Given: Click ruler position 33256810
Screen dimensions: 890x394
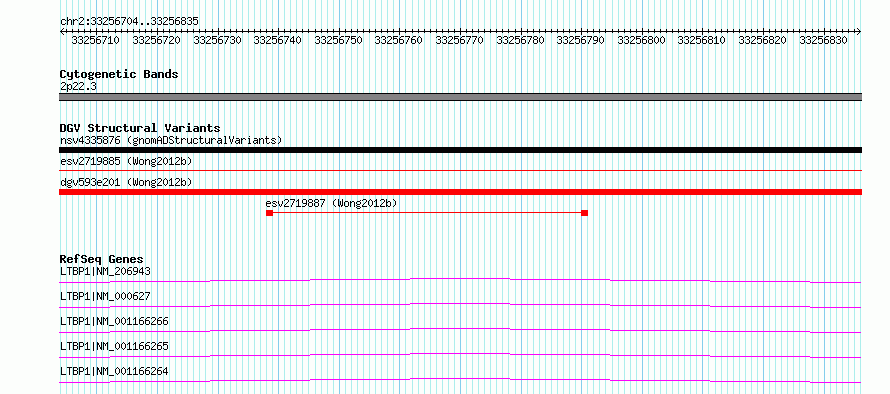Looking at the screenshot, I should 702,40.
